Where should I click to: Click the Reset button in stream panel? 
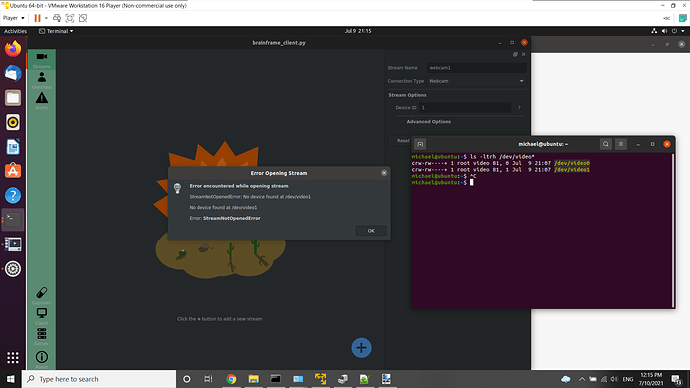401,141
